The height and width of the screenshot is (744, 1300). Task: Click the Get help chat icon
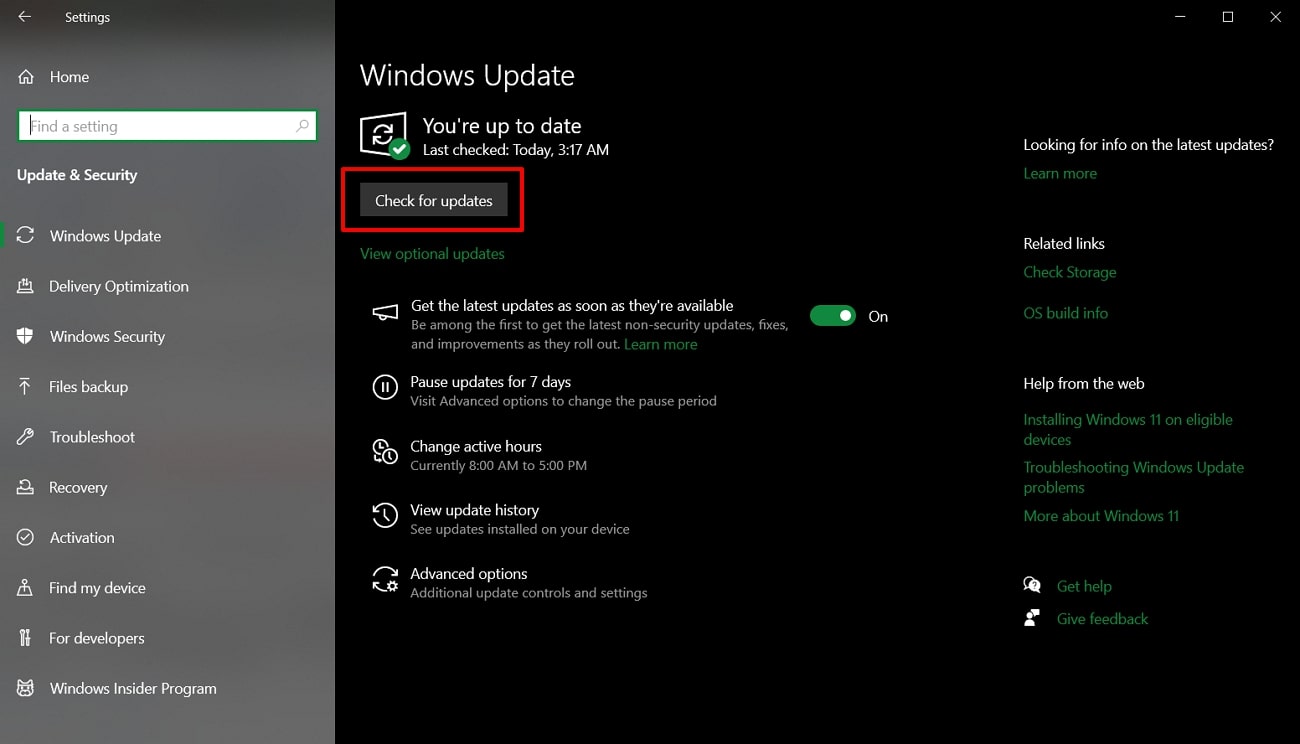[x=1033, y=586]
